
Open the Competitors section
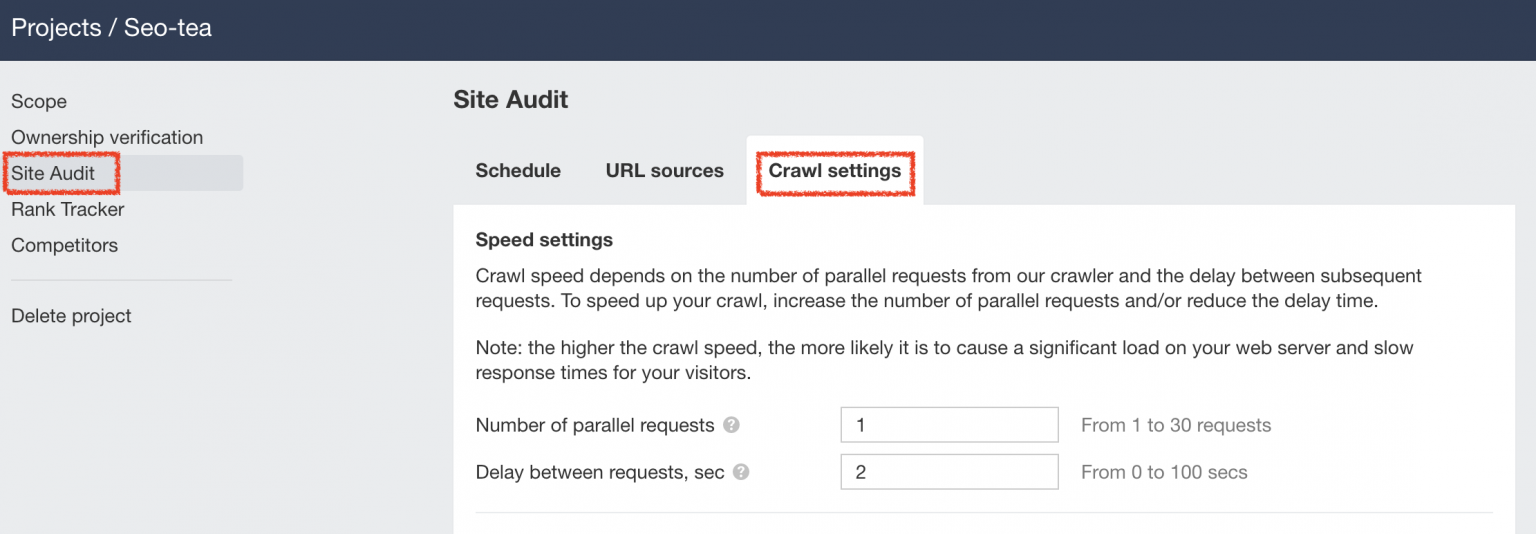tap(64, 246)
